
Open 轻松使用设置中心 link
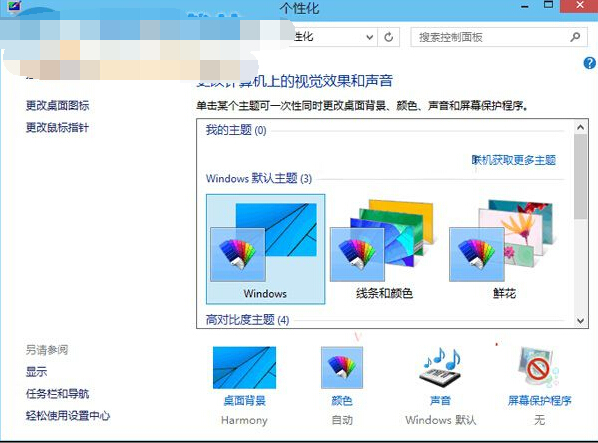coord(68,416)
